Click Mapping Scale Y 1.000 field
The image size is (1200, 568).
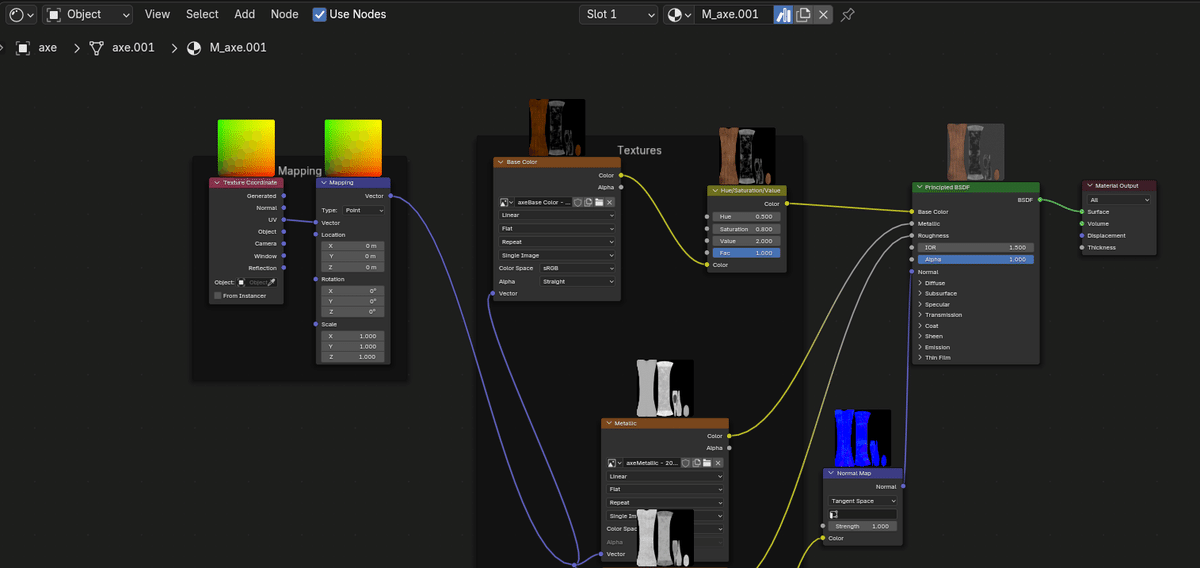[354, 346]
